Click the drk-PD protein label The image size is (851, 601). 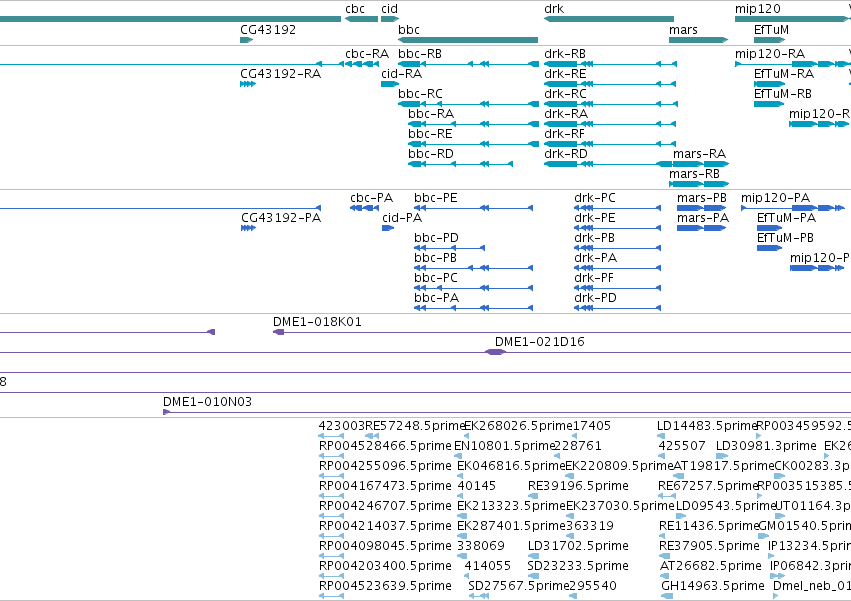click(595, 299)
